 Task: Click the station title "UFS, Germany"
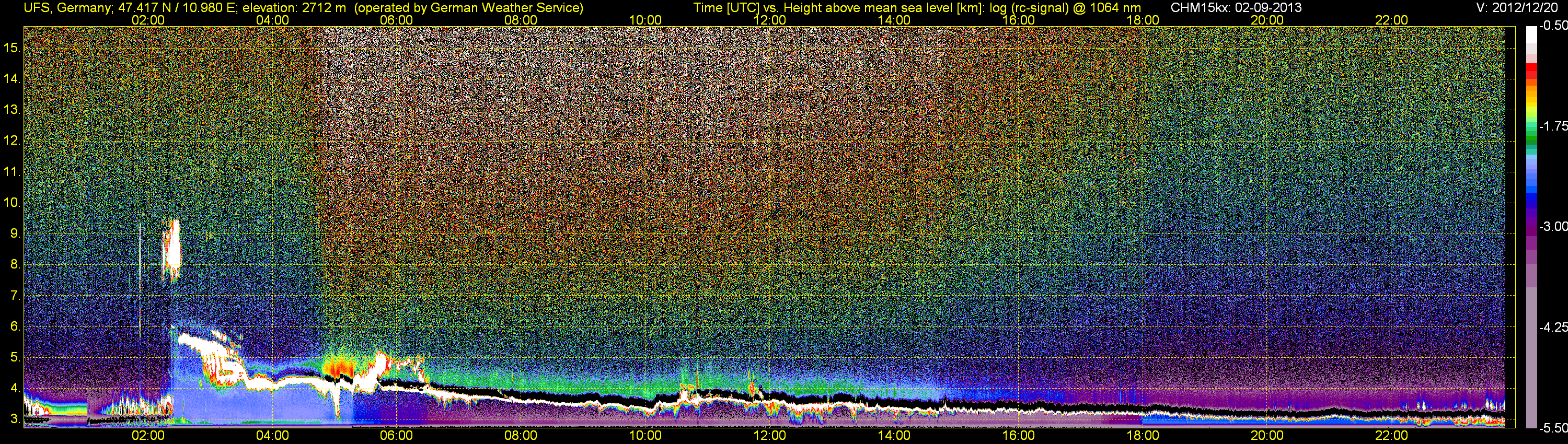pos(67,8)
